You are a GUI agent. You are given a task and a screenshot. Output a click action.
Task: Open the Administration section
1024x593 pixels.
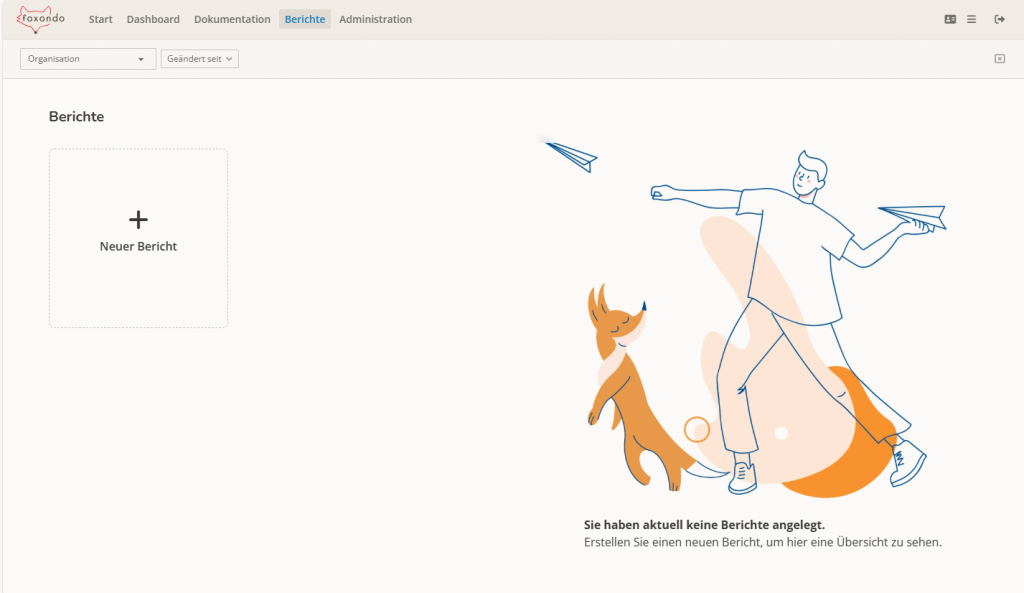coord(375,19)
